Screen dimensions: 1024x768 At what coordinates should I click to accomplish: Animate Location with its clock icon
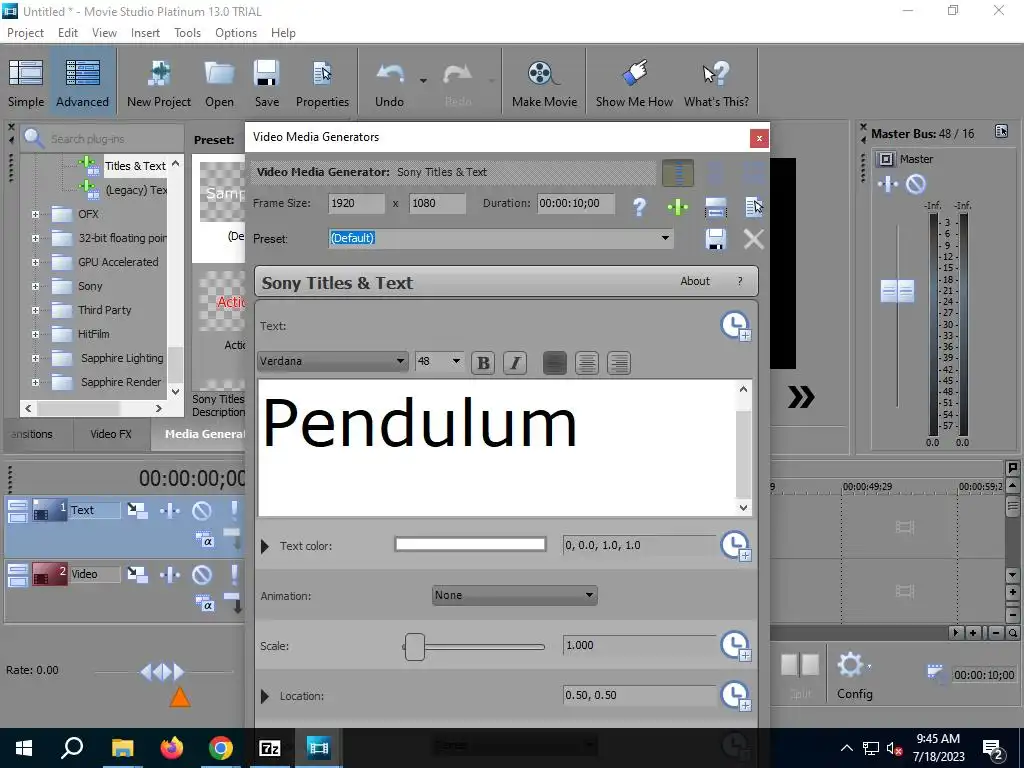tap(735, 696)
